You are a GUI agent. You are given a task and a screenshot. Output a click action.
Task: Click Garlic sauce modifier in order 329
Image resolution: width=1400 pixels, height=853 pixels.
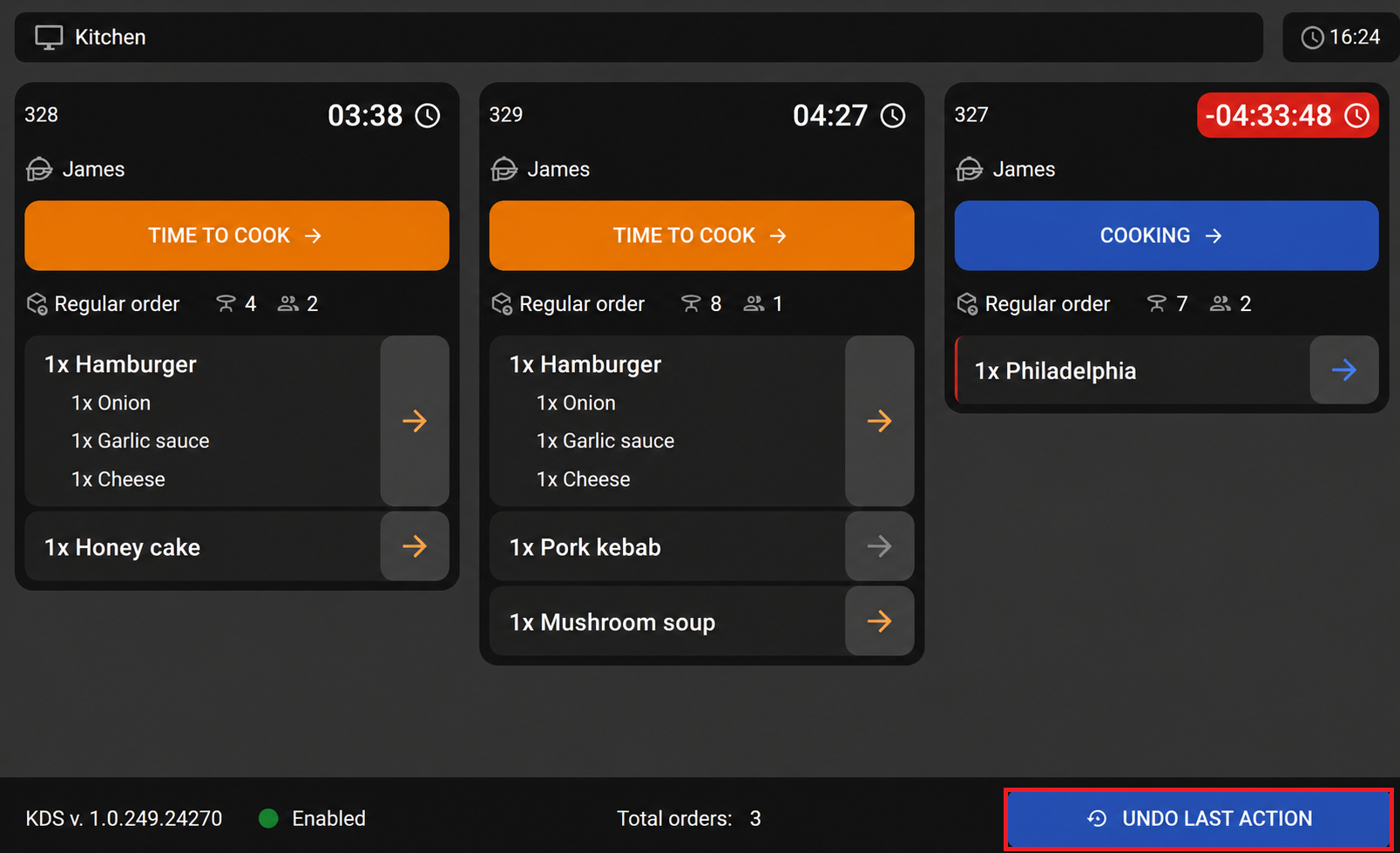pyautogui.click(x=605, y=441)
